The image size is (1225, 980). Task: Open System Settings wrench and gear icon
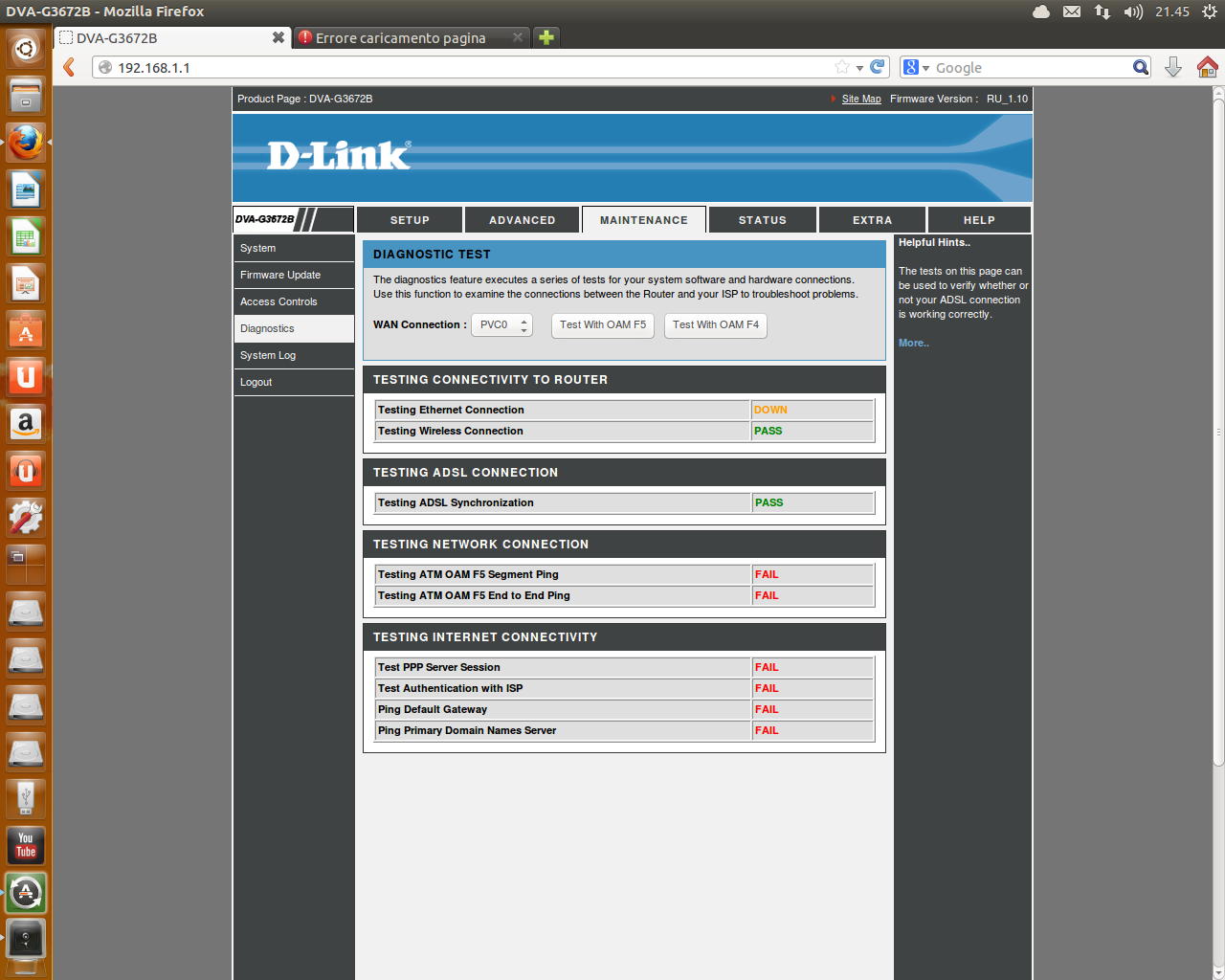[x=26, y=518]
